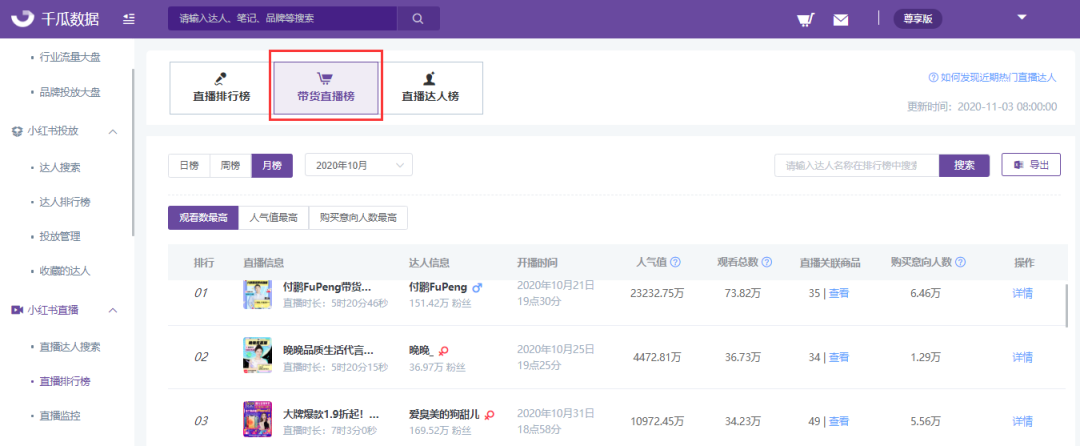Click the 购买意向人数 help question icon
1080x446 pixels.
click(x=960, y=262)
